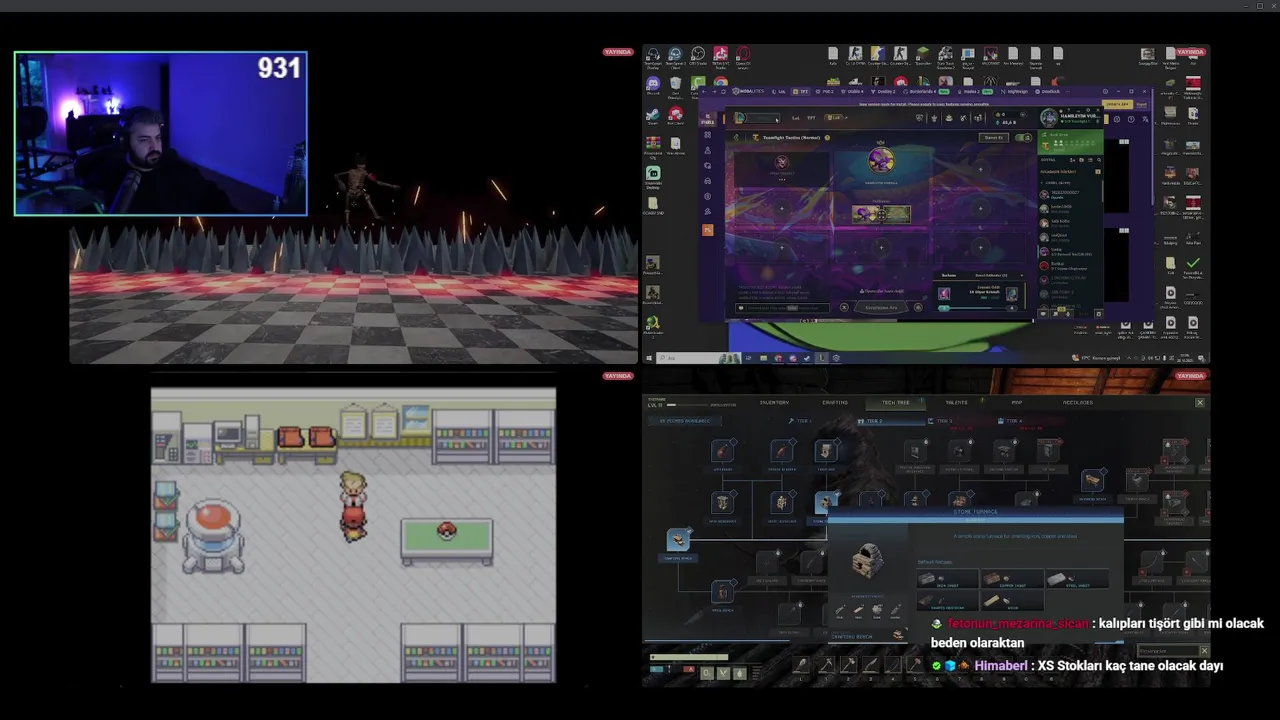Select the Crafting Bench tech node
The image size is (1280, 720).
[x=678, y=540]
